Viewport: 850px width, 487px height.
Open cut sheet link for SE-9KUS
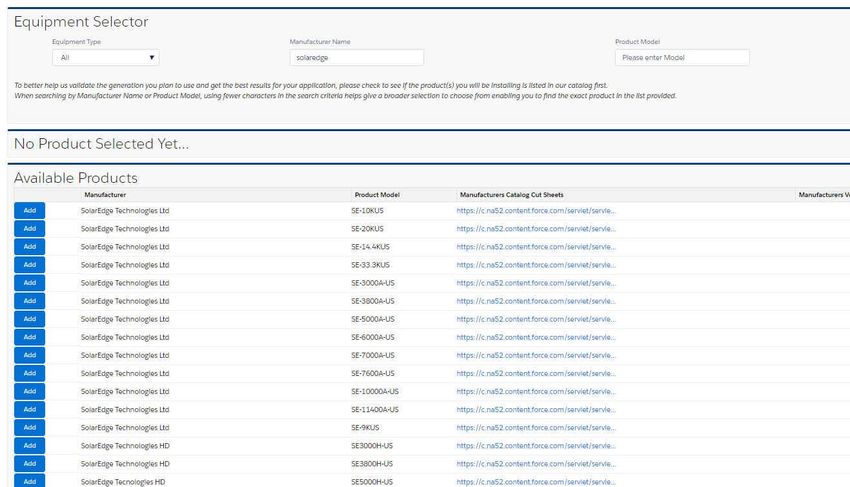pos(536,427)
